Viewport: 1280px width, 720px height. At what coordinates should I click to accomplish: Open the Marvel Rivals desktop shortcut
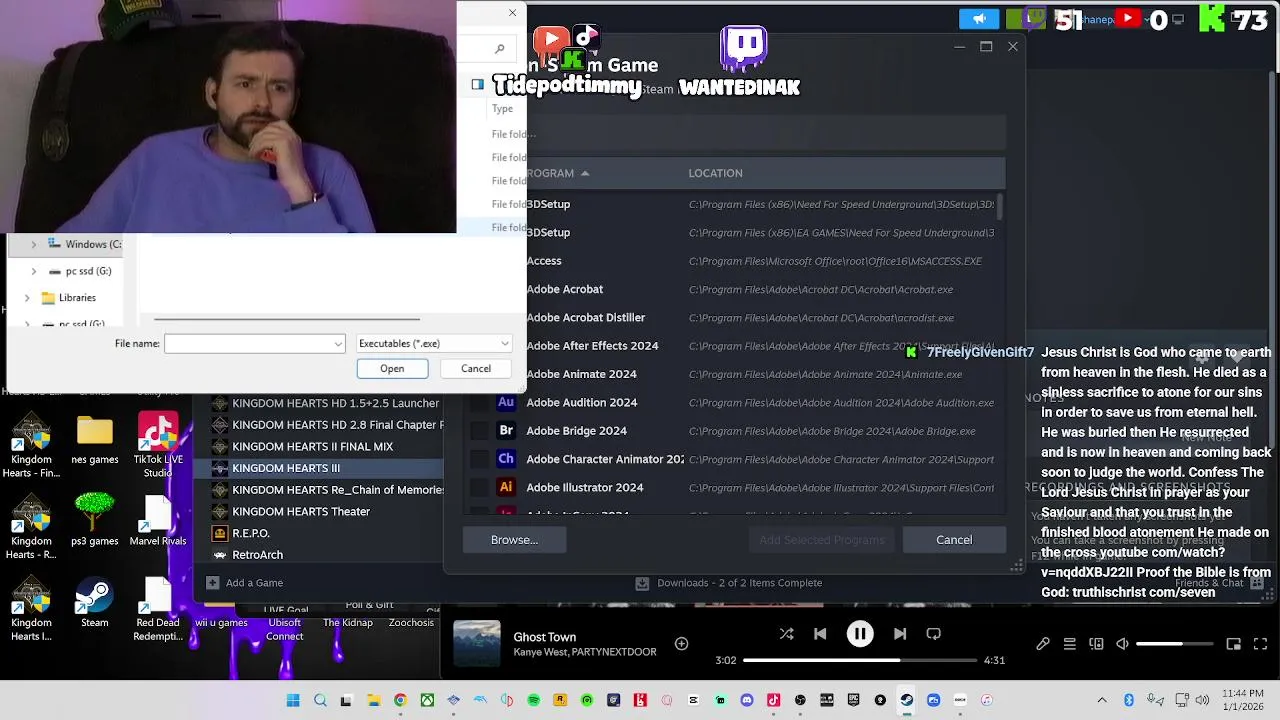click(x=158, y=520)
